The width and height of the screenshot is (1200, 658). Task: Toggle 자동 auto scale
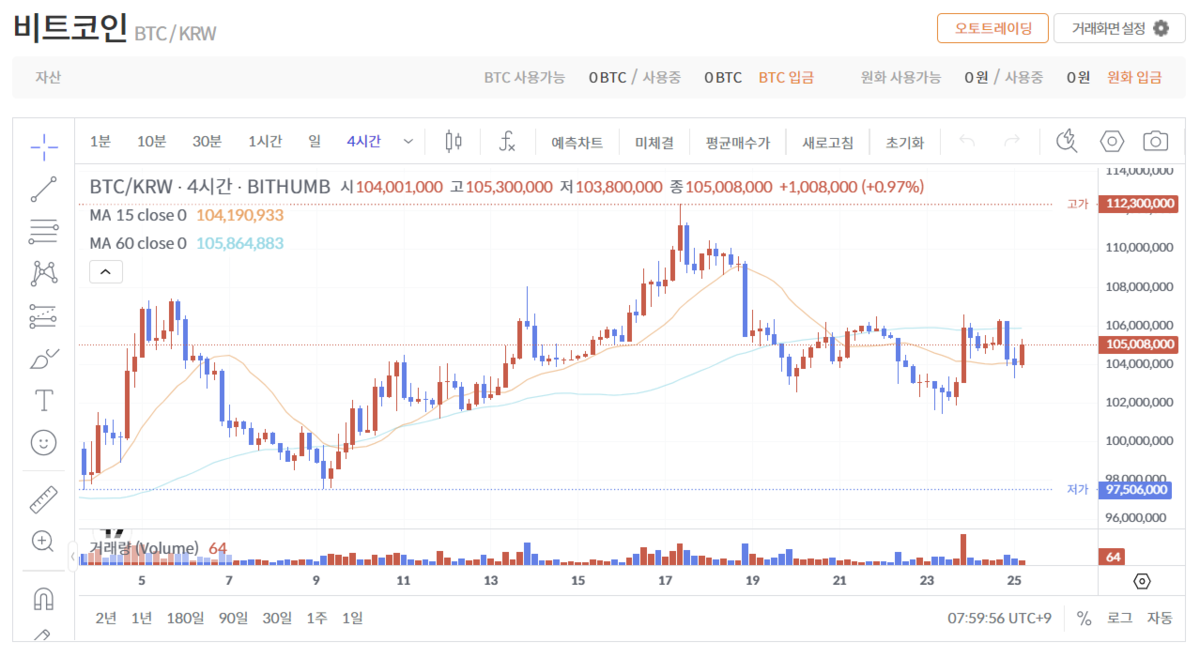tap(1159, 618)
